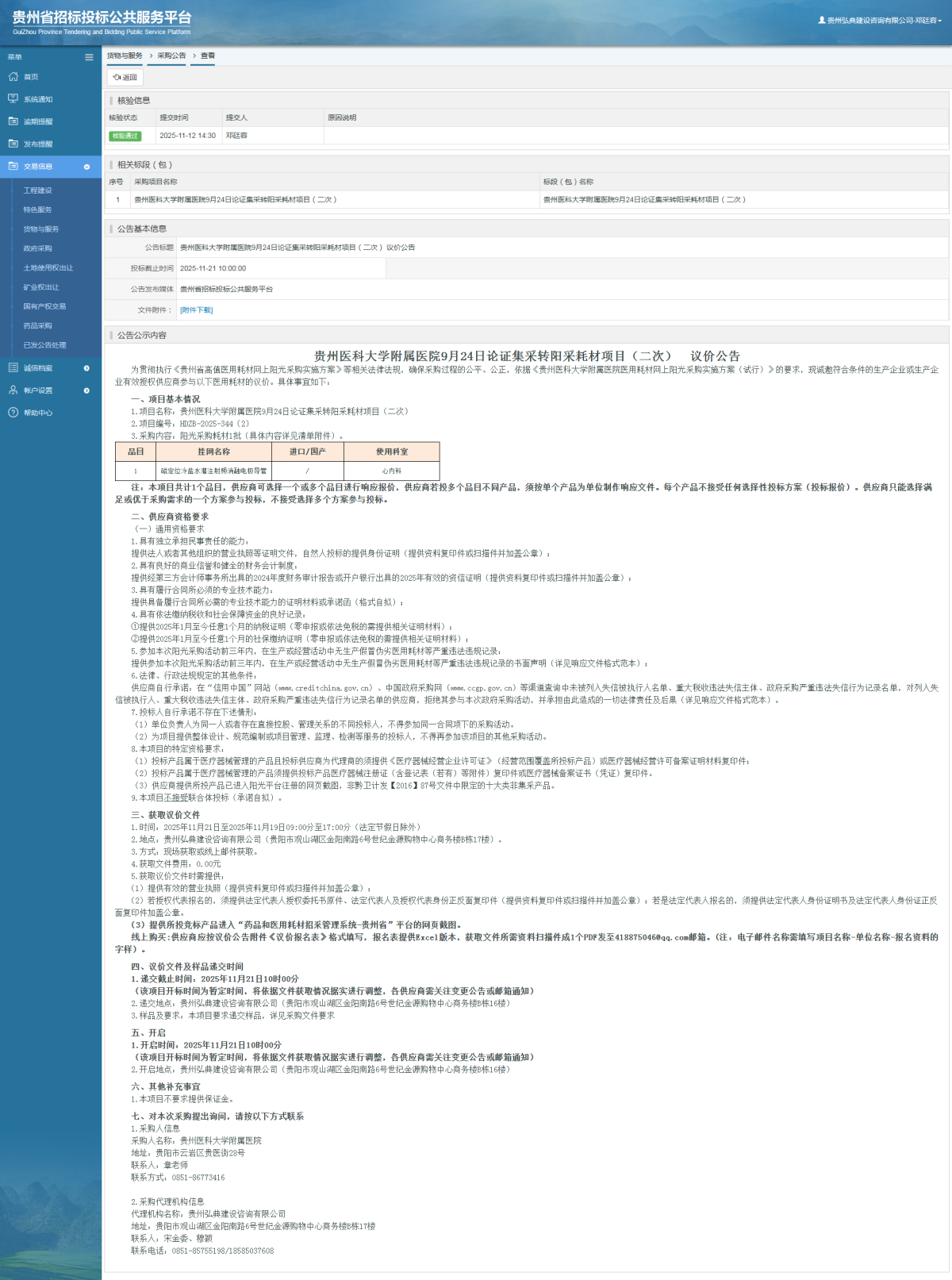Image resolution: width=952 pixels, height=1280 pixels.
Task: Click the list icon for 诚信档案
Action: coord(13,368)
